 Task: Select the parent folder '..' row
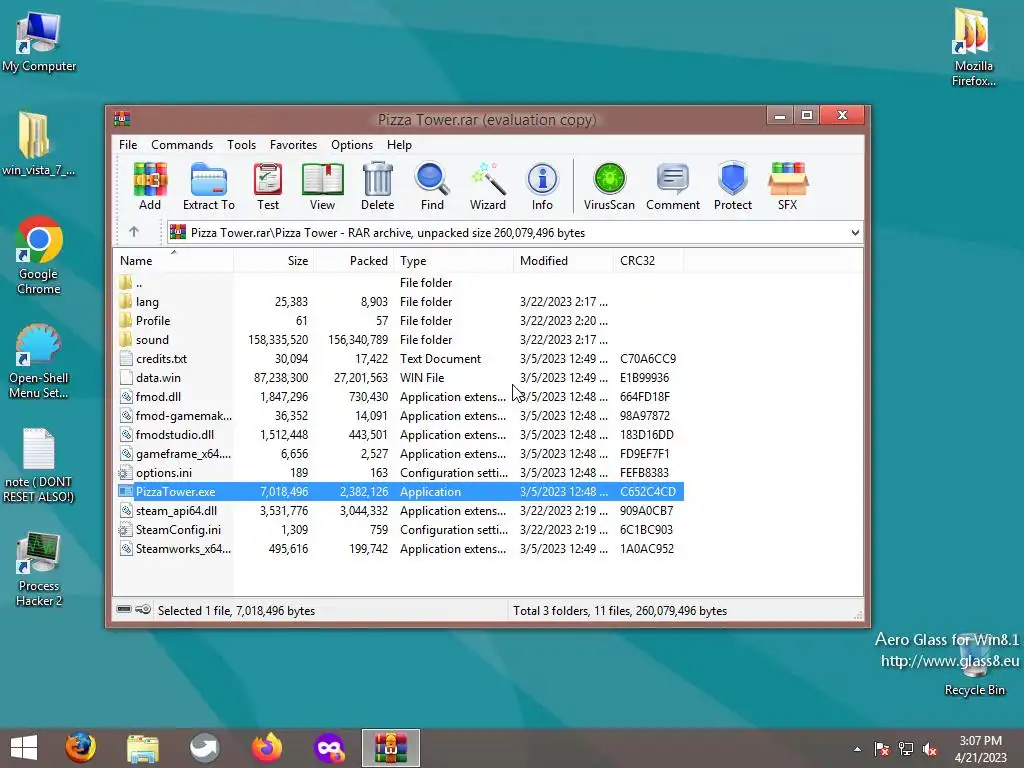tap(400, 283)
